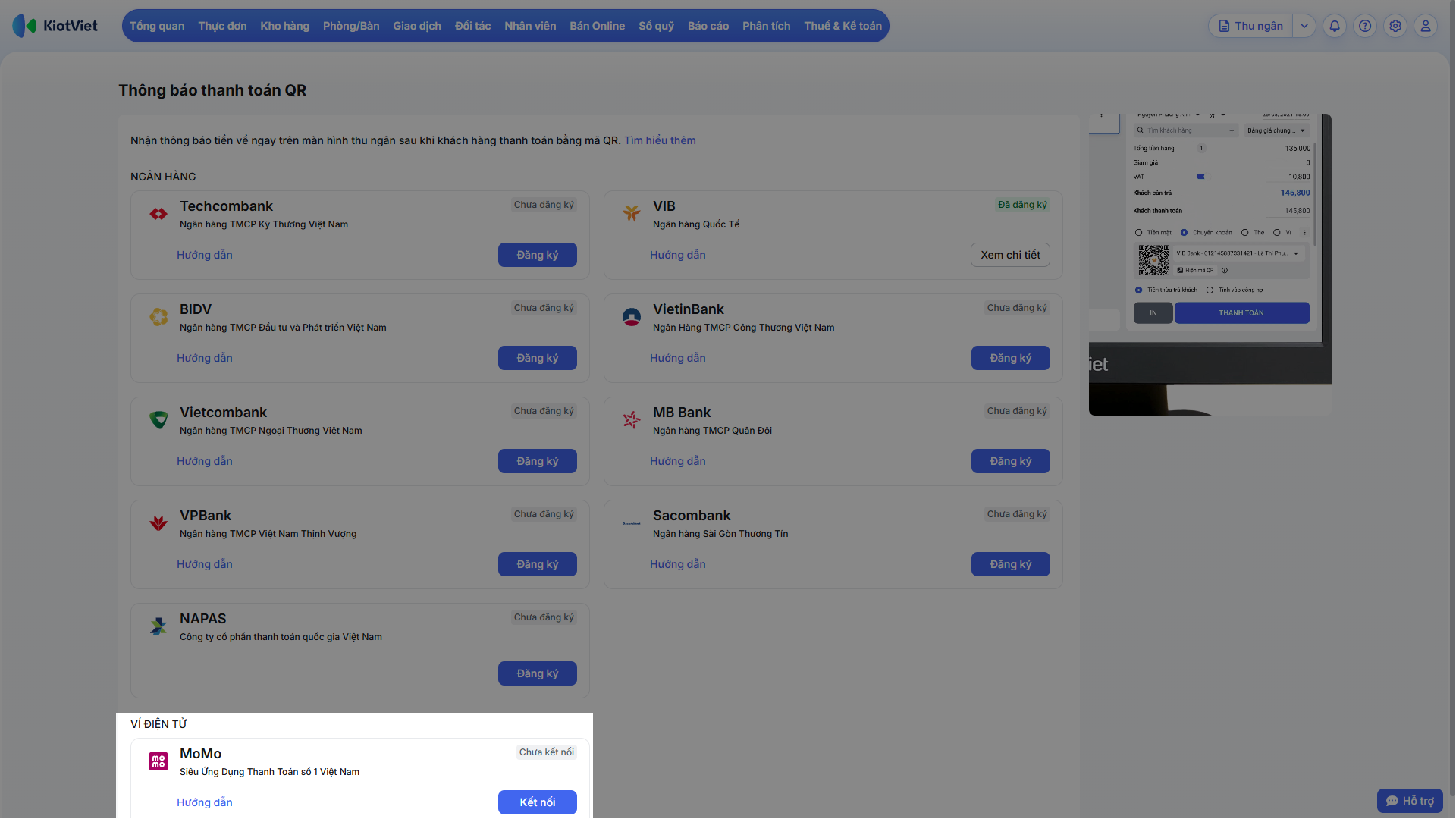Screen dimensions: 1456x819
Task: Click MoMo's Chưa kết nối status badge
Action: click(547, 752)
